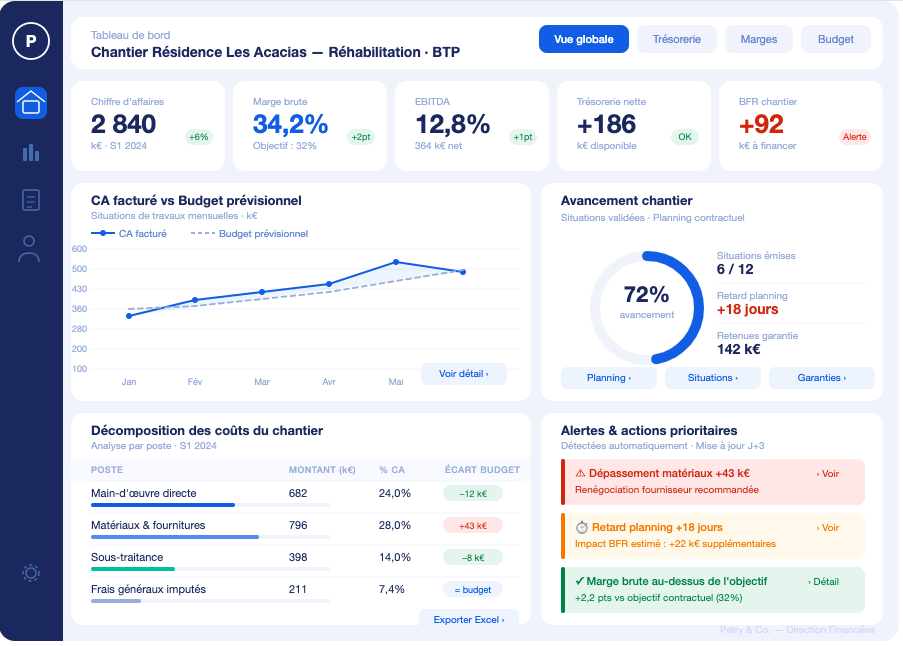Viewport: 903px width, 646px height.
Task: Click warning triangle icon in Dépassement matériaux alert
Action: [580, 473]
